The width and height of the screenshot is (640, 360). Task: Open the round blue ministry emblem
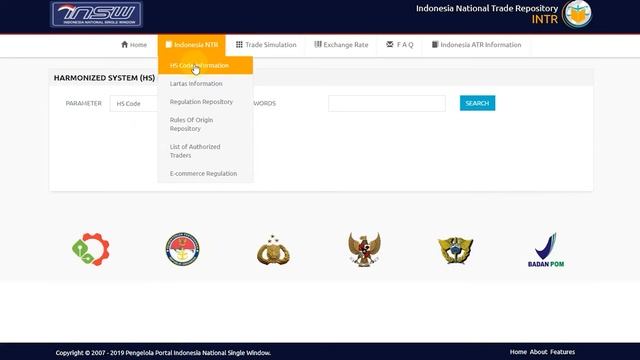coord(182,249)
